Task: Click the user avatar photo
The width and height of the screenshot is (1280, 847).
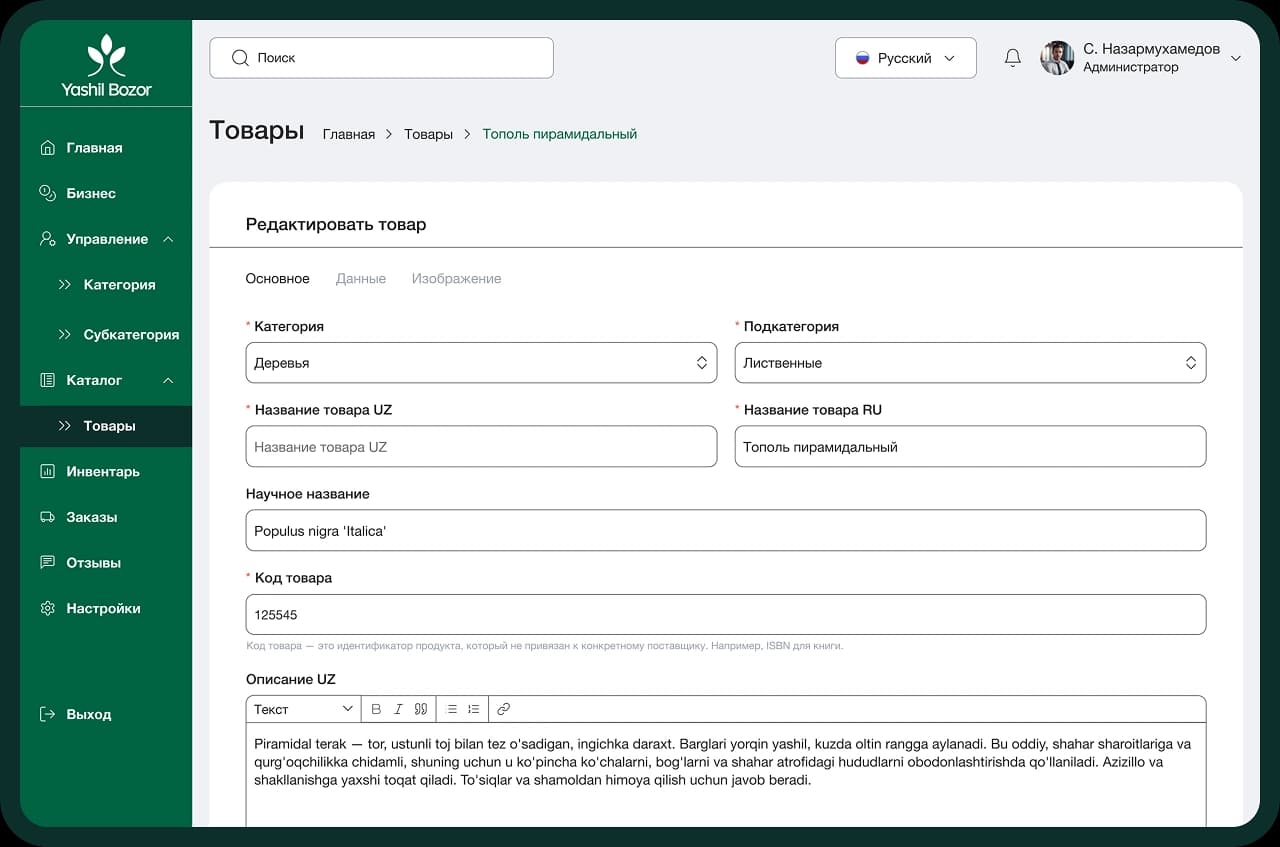Action: tap(1057, 58)
